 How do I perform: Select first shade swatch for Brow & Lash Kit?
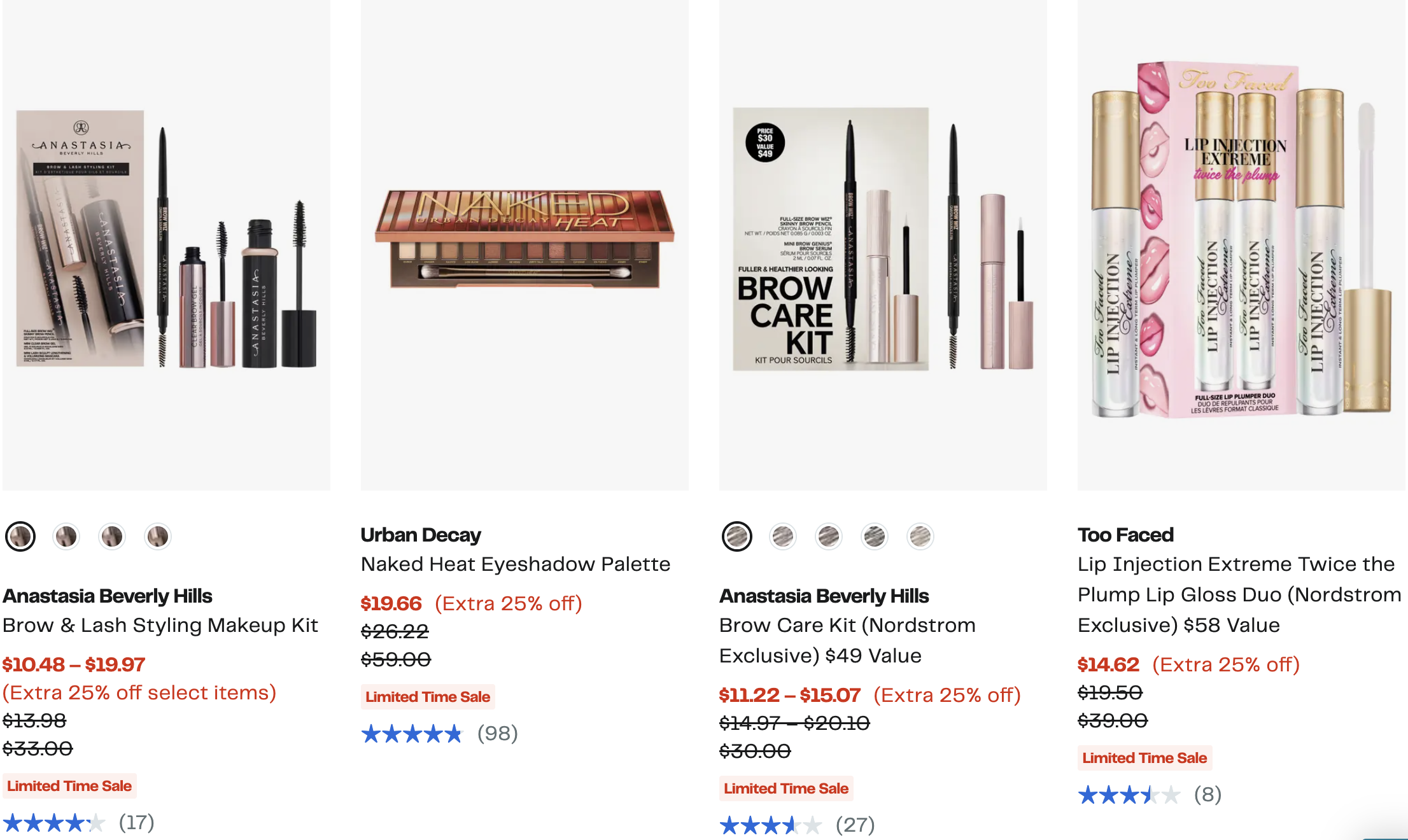click(20, 536)
